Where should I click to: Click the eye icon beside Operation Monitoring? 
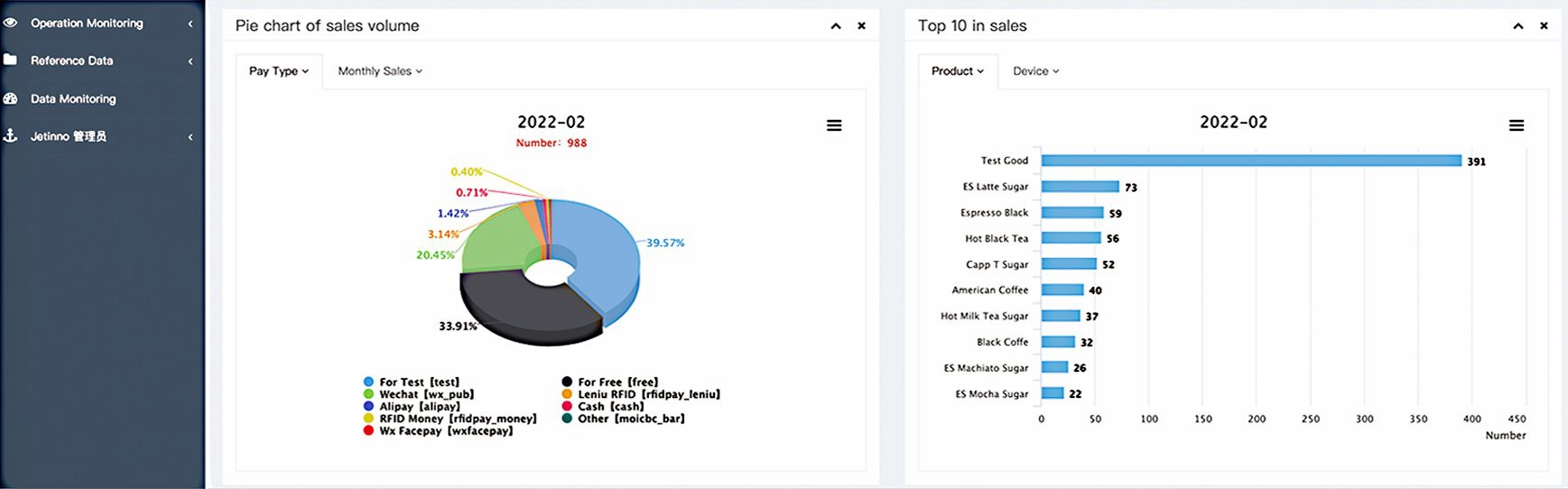[10, 23]
